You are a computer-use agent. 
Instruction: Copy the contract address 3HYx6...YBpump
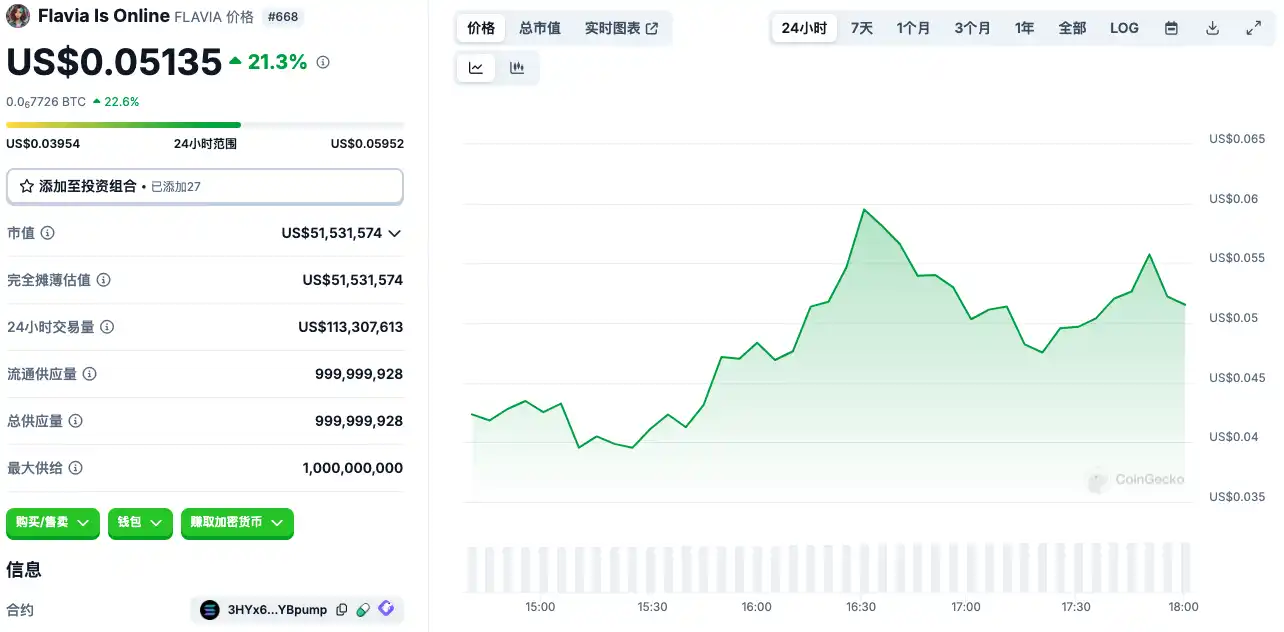342,610
